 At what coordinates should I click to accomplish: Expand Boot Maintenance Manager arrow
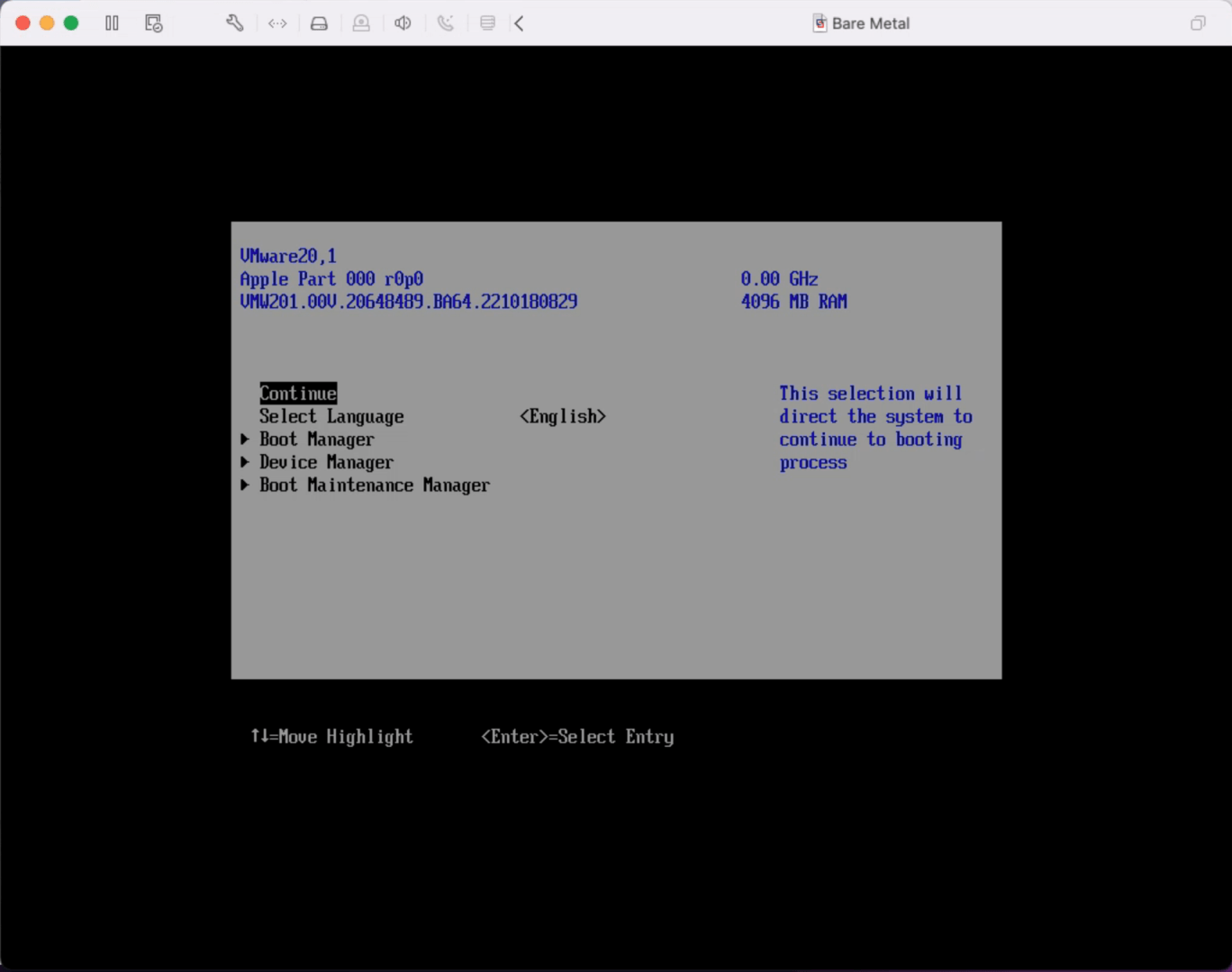click(245, 486)
